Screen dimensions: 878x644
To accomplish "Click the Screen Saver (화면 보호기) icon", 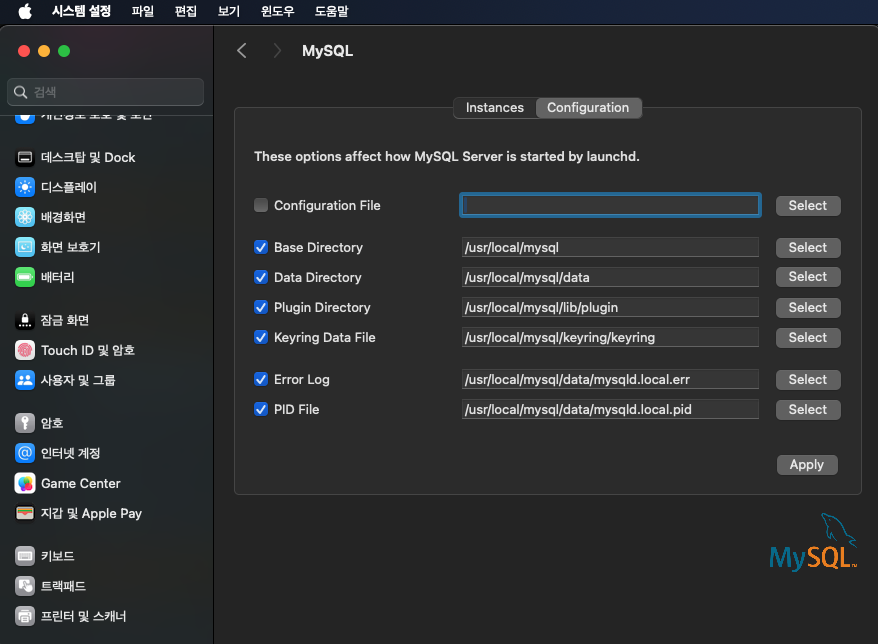I will pyautogui.click(x=25, y=247).
